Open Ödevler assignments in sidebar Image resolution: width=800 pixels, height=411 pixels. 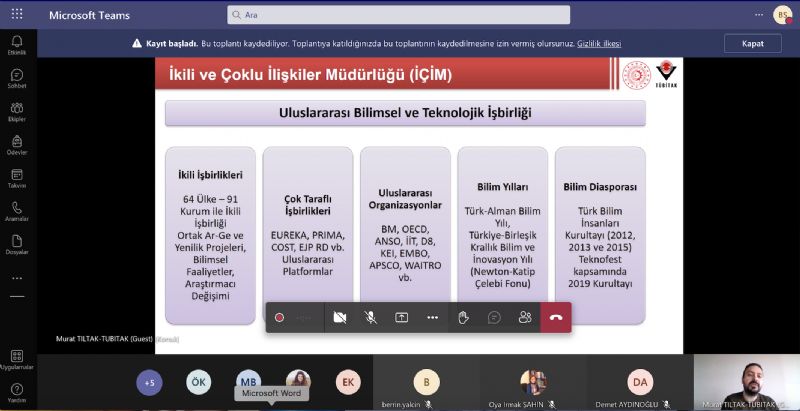pyautogui.click(x=17, y=145)
